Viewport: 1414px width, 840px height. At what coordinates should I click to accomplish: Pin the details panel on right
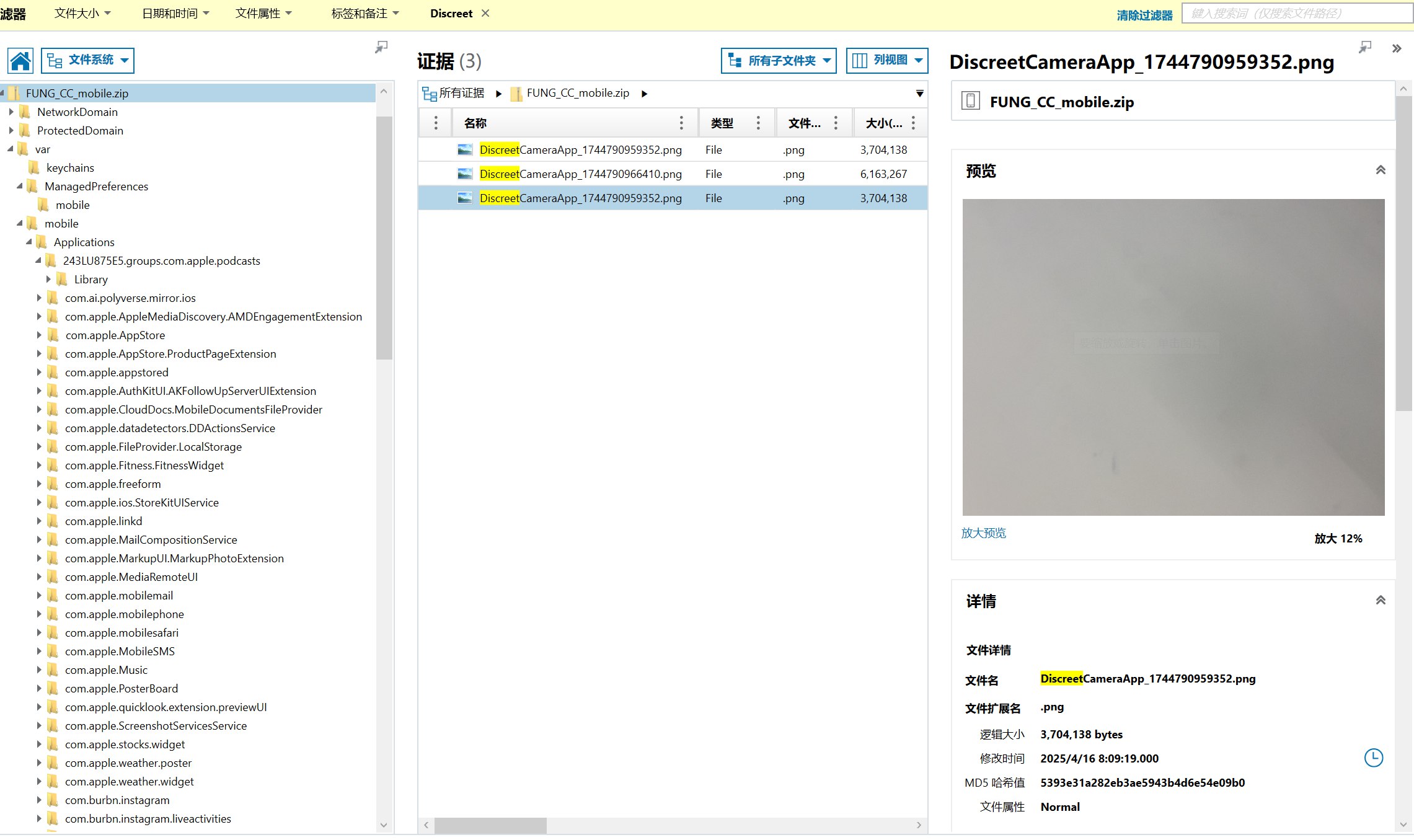(1365, 48)
